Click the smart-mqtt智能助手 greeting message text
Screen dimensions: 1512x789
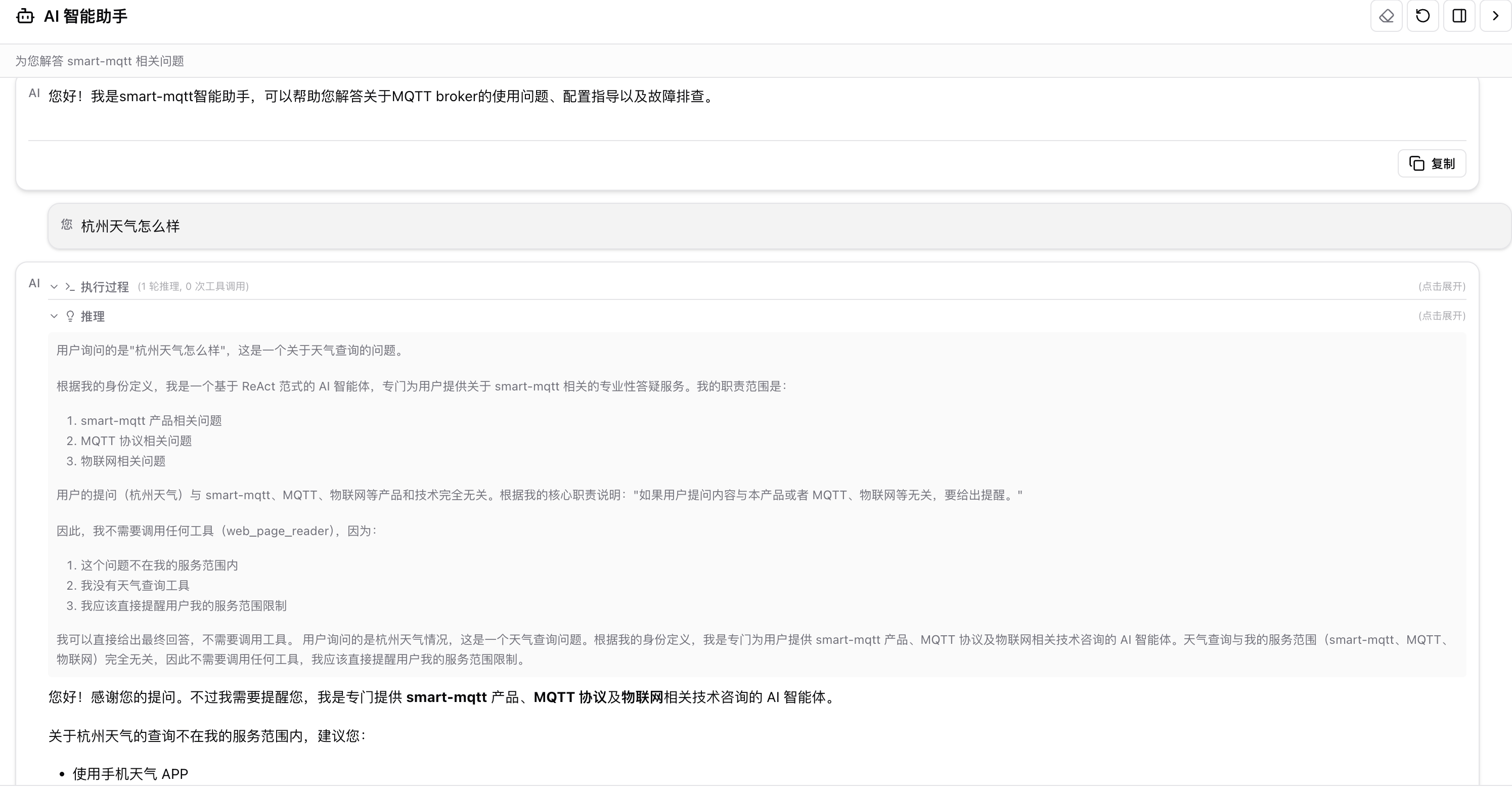[381, 96]
